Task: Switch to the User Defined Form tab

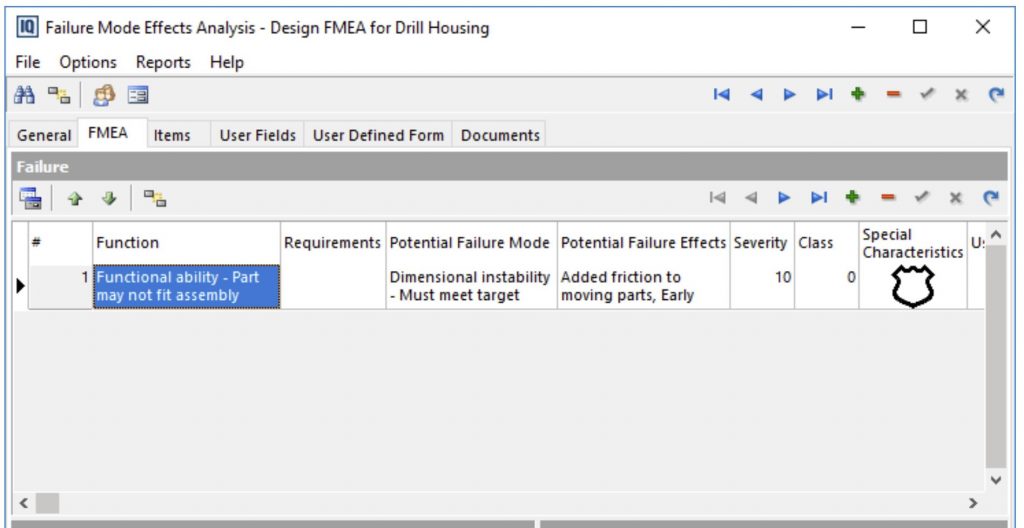Action: 378,135
